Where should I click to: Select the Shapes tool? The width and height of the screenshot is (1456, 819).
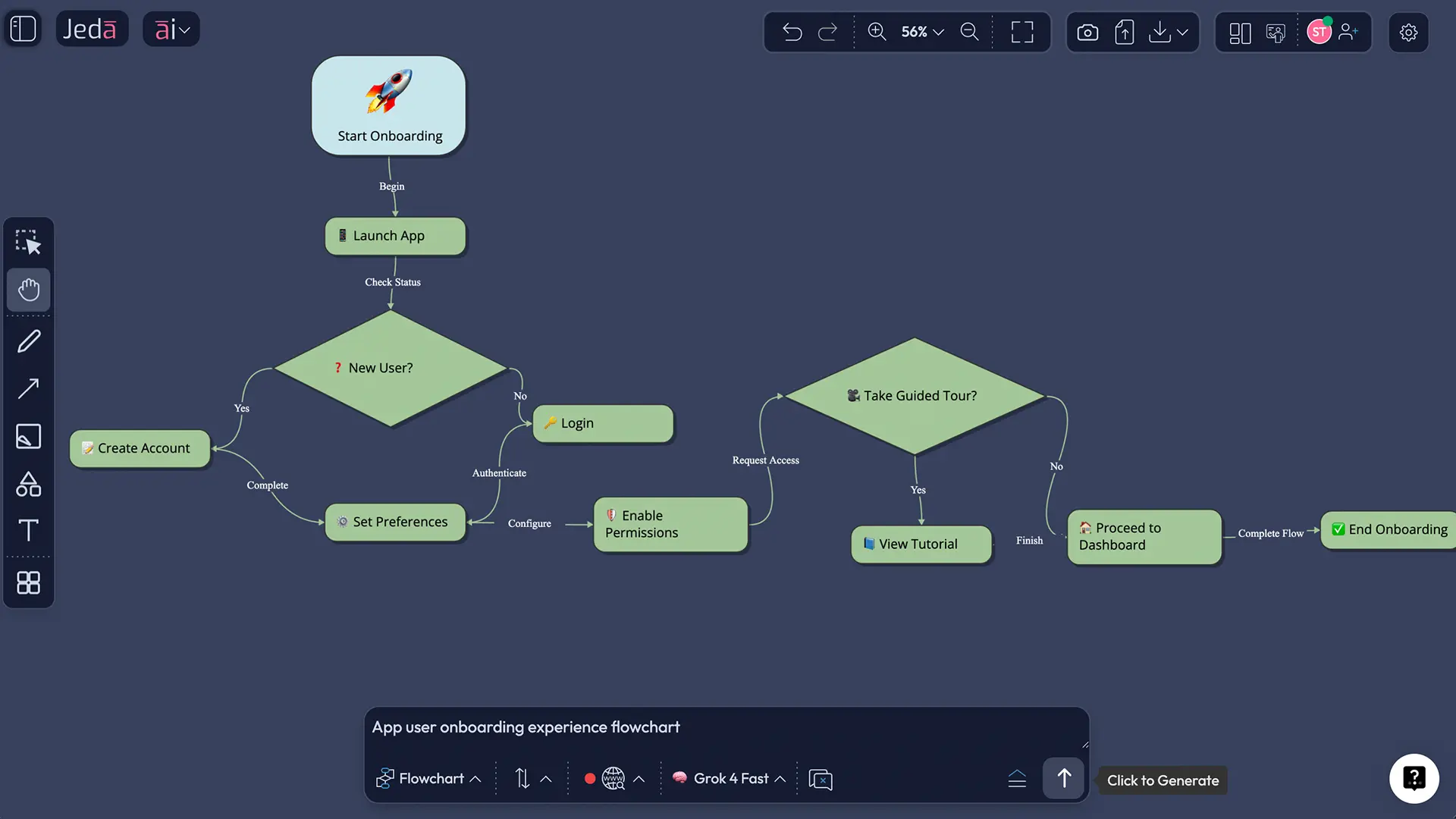[28, 485]
